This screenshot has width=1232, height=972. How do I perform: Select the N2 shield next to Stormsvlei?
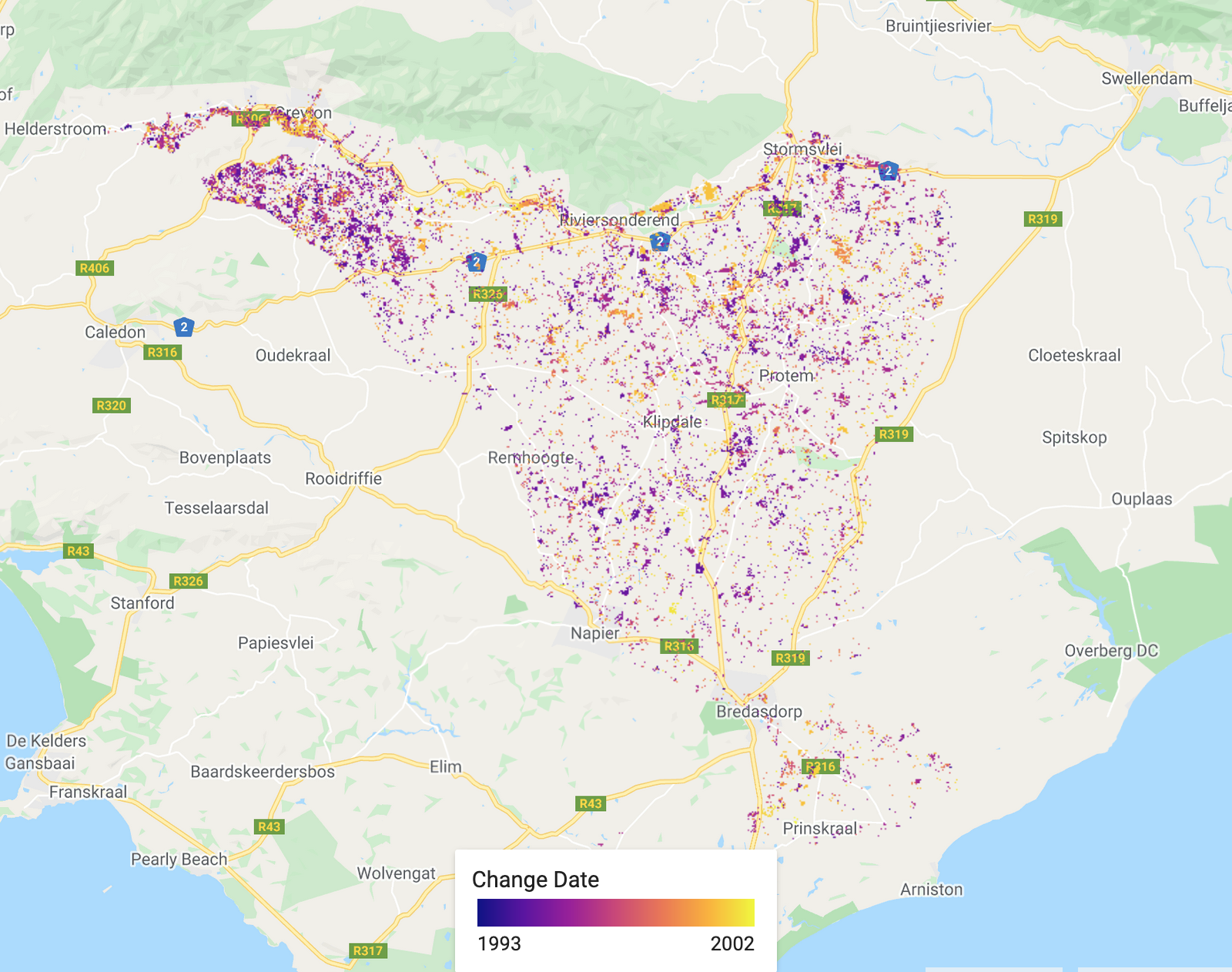888,171
